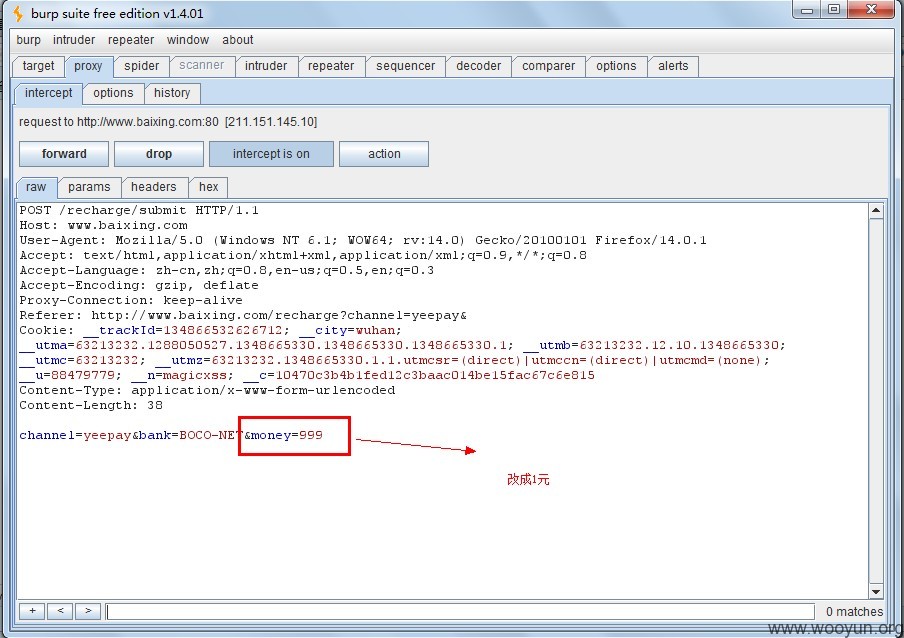904x638 pixels.
Task: Select the proxy tab
Action: 88,66
